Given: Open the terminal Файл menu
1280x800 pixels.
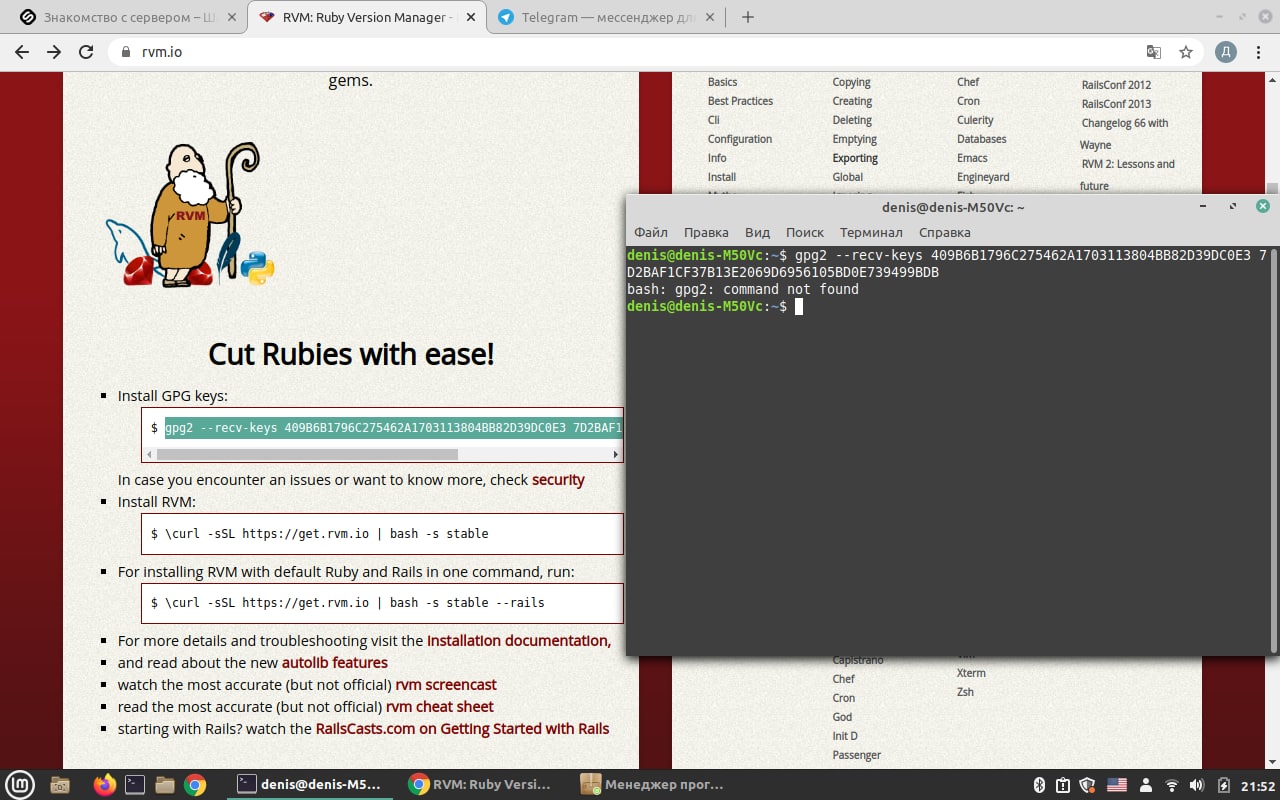Looking at the screenshot, I should (x=651, y=232).
